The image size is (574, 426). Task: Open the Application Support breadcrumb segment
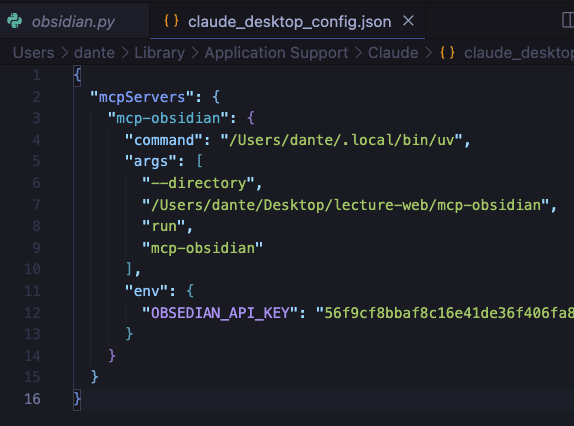[x=276, y=53]
